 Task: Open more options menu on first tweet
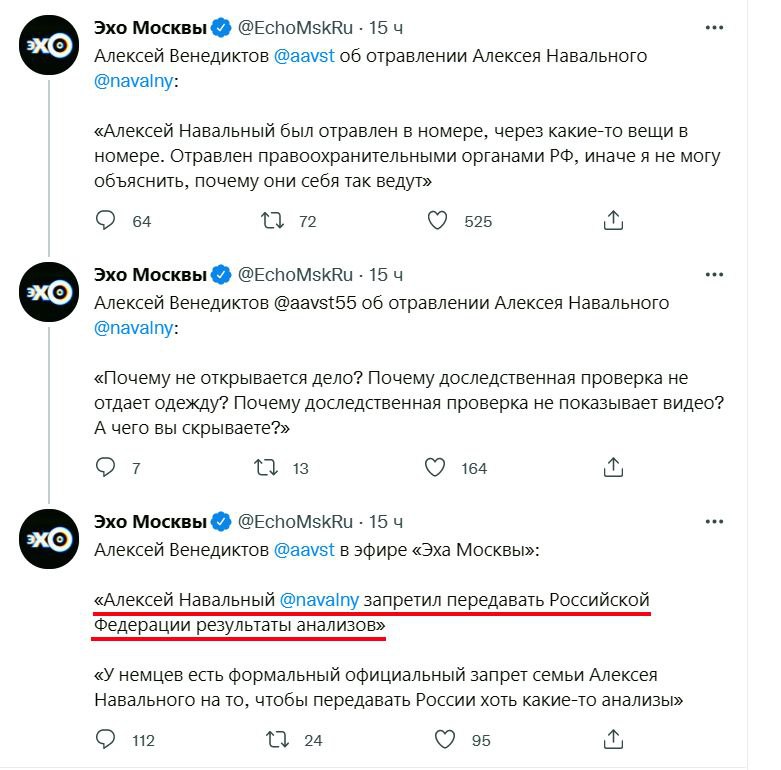click(x=715, y=29)
